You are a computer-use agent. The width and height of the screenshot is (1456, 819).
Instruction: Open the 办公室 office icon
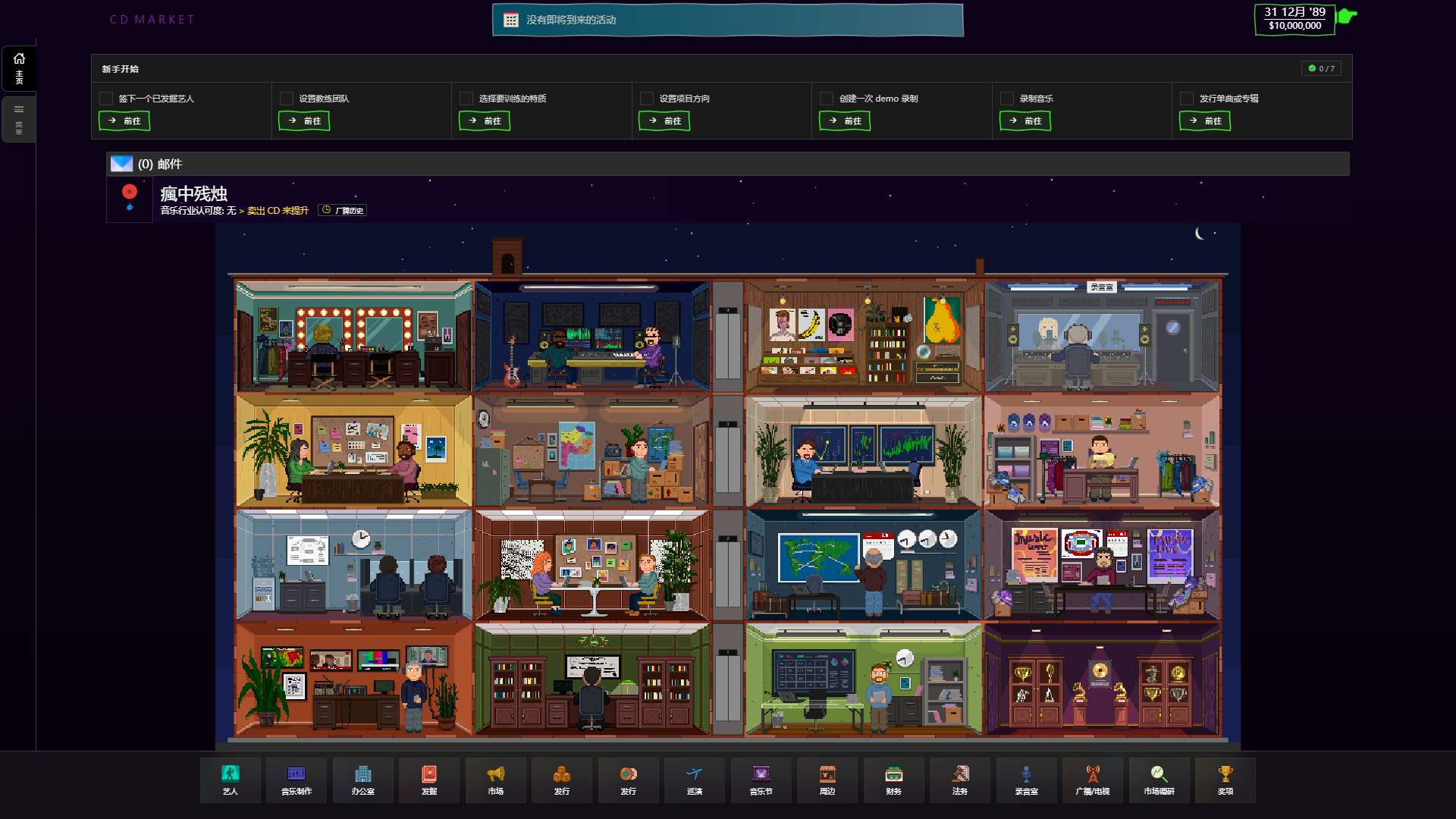tap(362, 780)
